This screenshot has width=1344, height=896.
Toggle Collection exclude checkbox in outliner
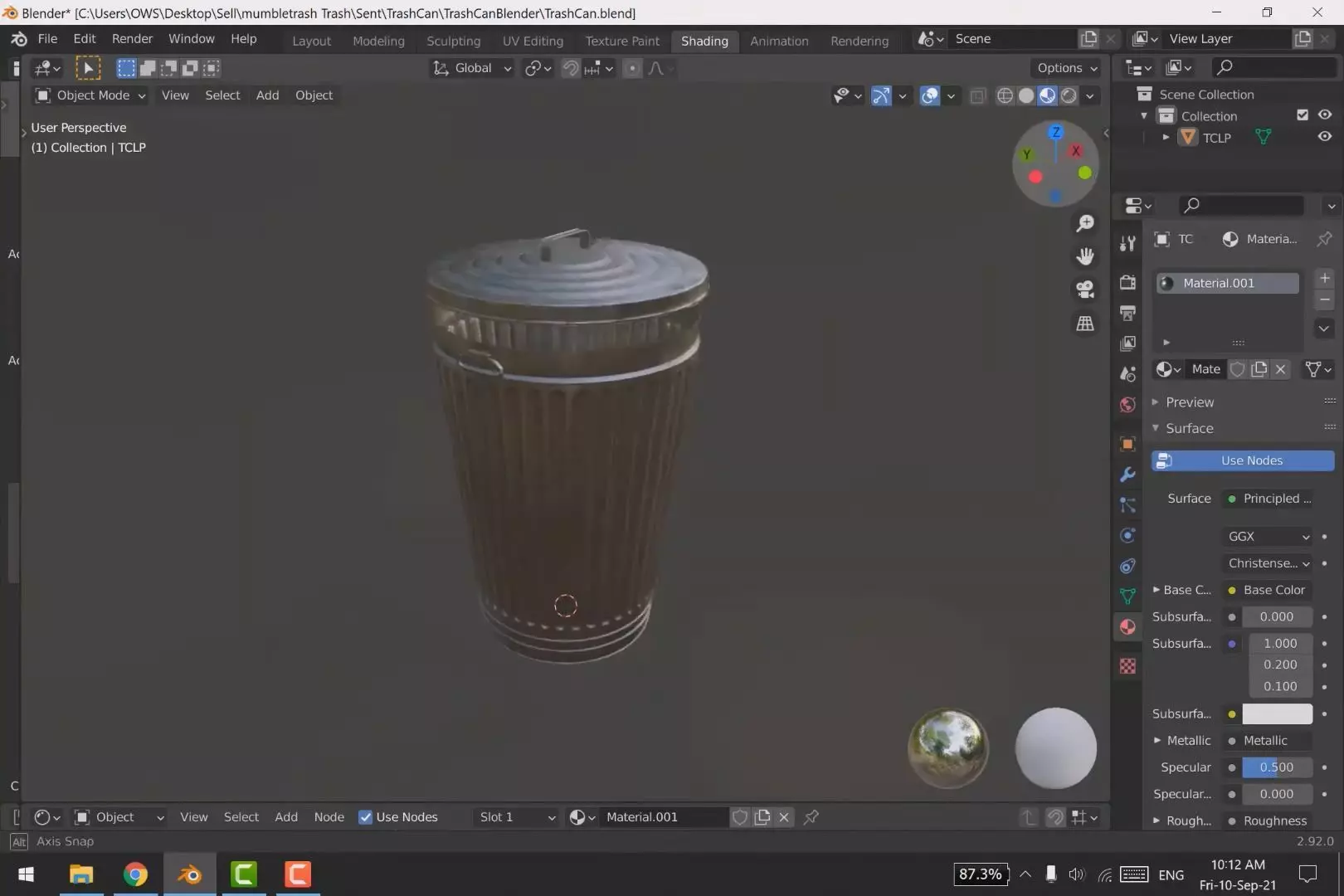[x=1303, y=115]
